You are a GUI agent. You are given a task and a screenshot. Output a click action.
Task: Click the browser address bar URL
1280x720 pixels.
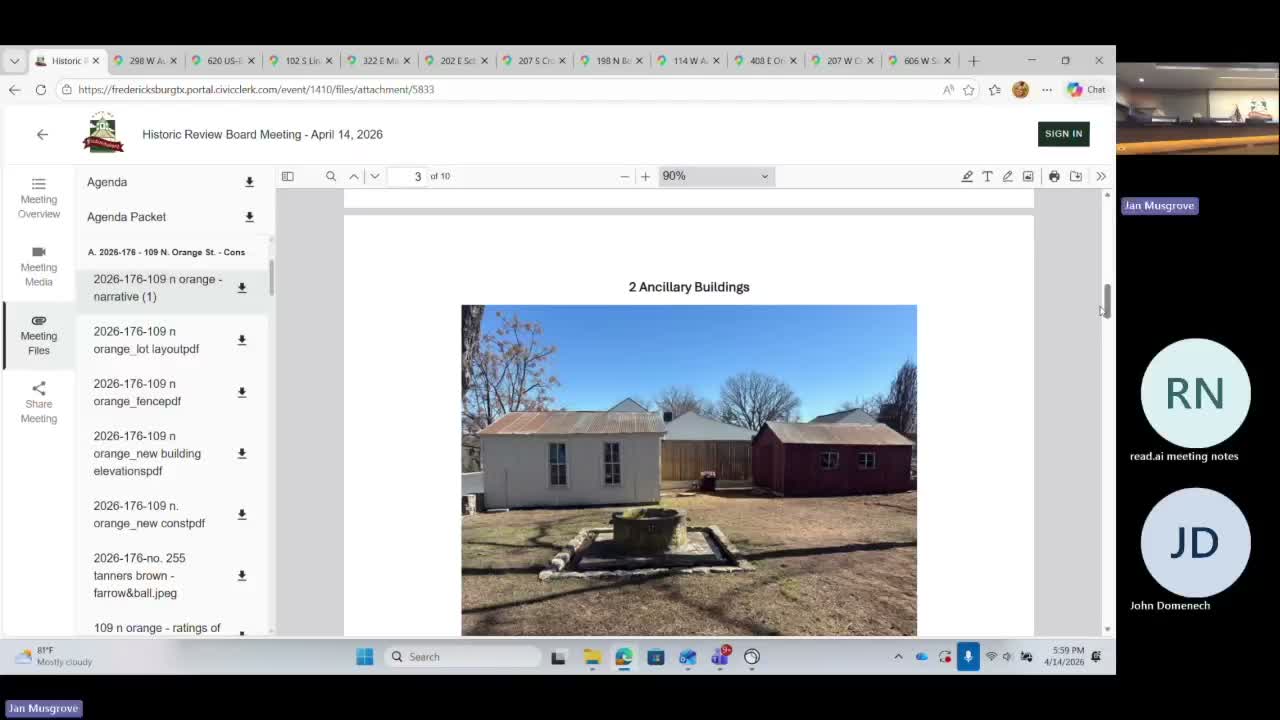(x=256, y=89)
